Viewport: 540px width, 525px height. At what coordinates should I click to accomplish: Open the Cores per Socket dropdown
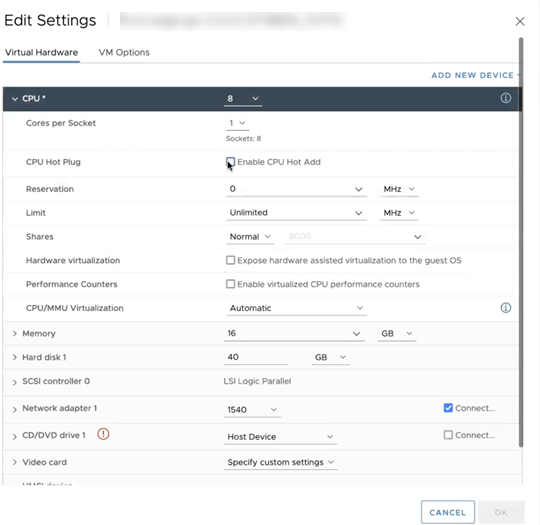[237, 123]
